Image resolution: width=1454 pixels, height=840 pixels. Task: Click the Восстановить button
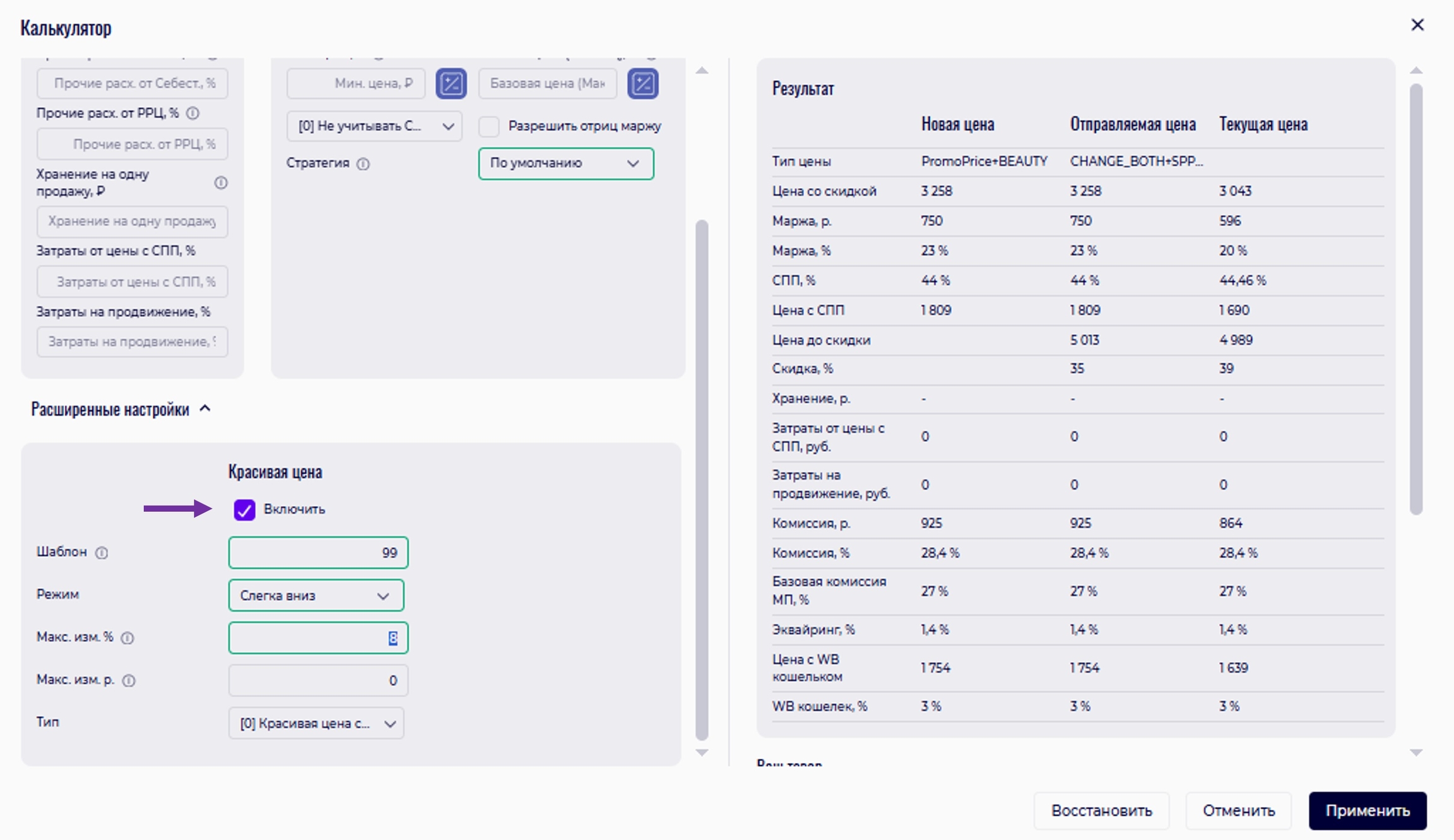tap(1101, 810)
